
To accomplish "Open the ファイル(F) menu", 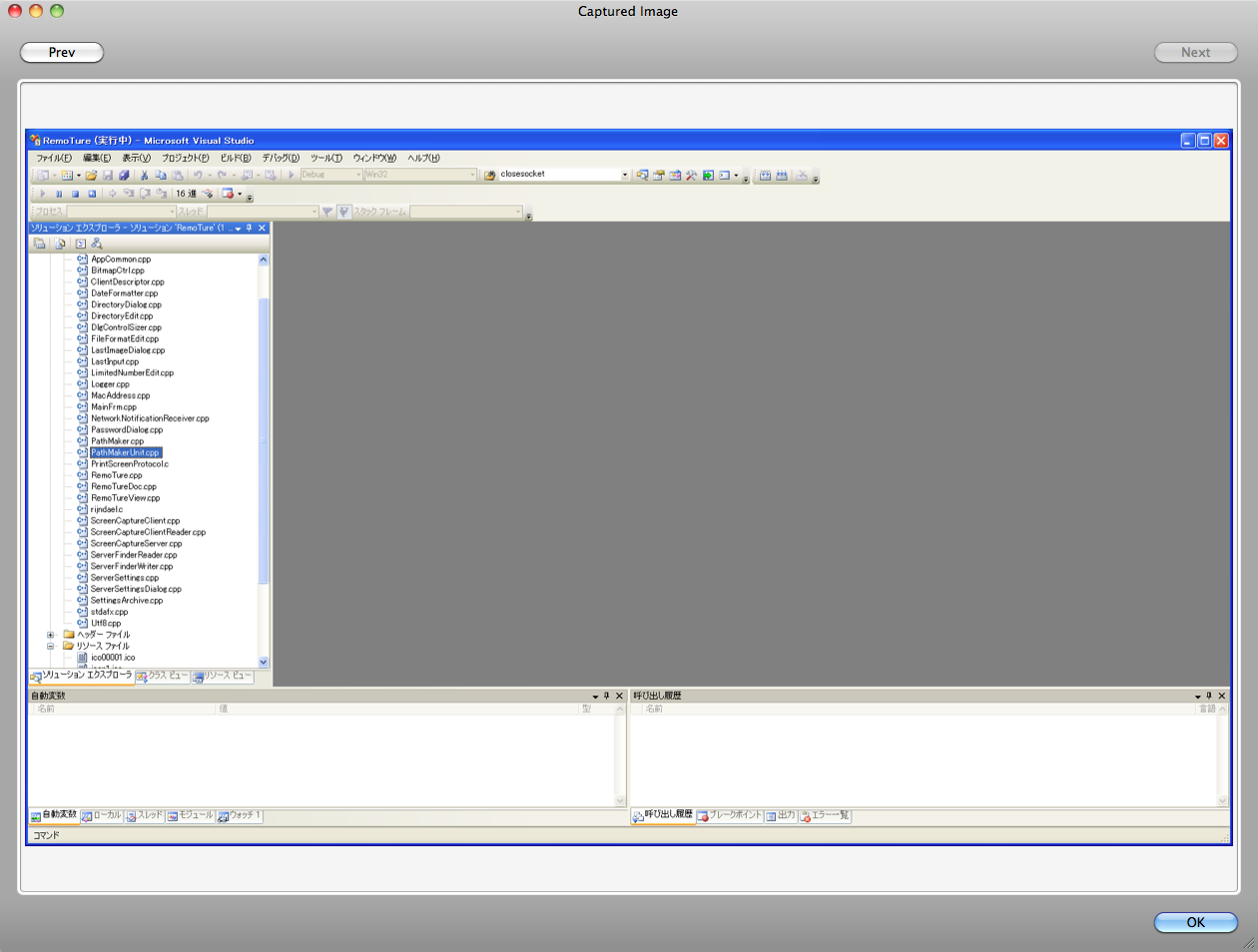I will 54,158.
